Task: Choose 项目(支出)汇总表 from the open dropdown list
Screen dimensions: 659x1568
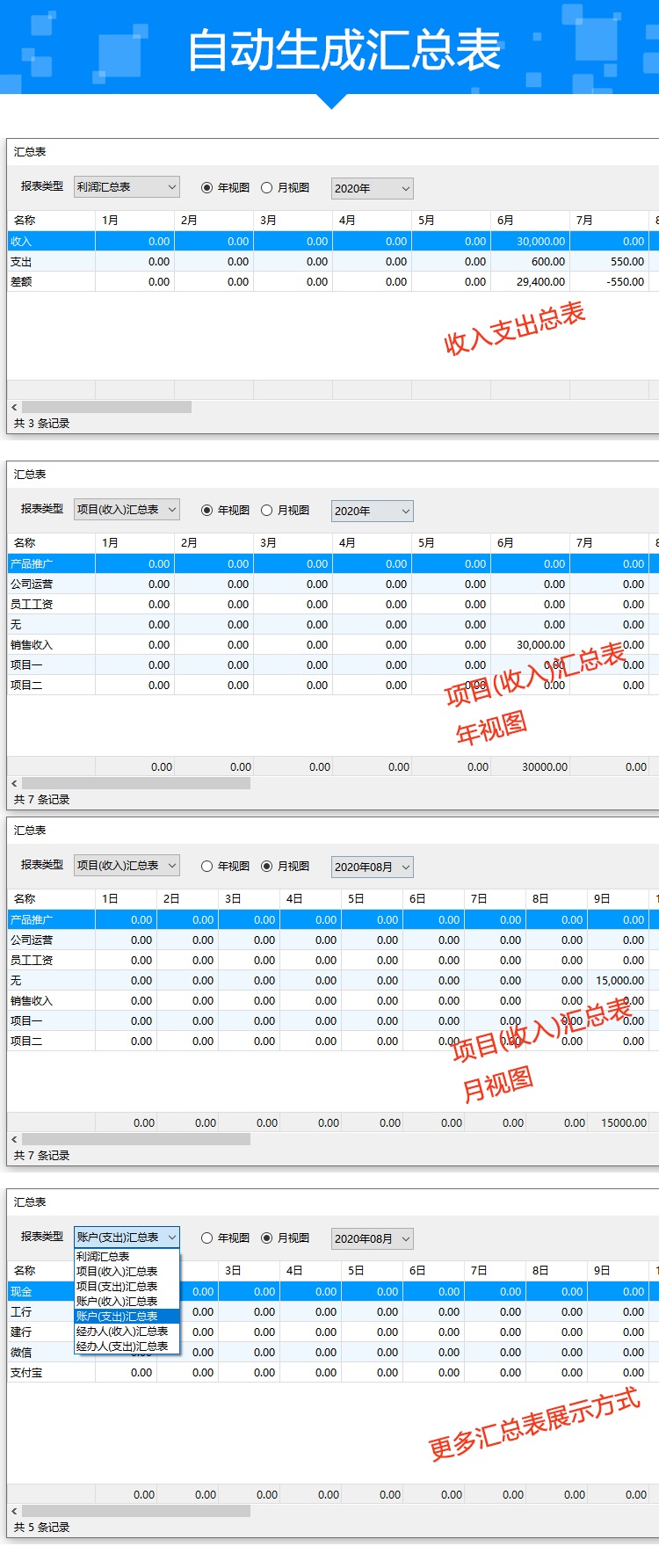Action: tap(127, 1287)
